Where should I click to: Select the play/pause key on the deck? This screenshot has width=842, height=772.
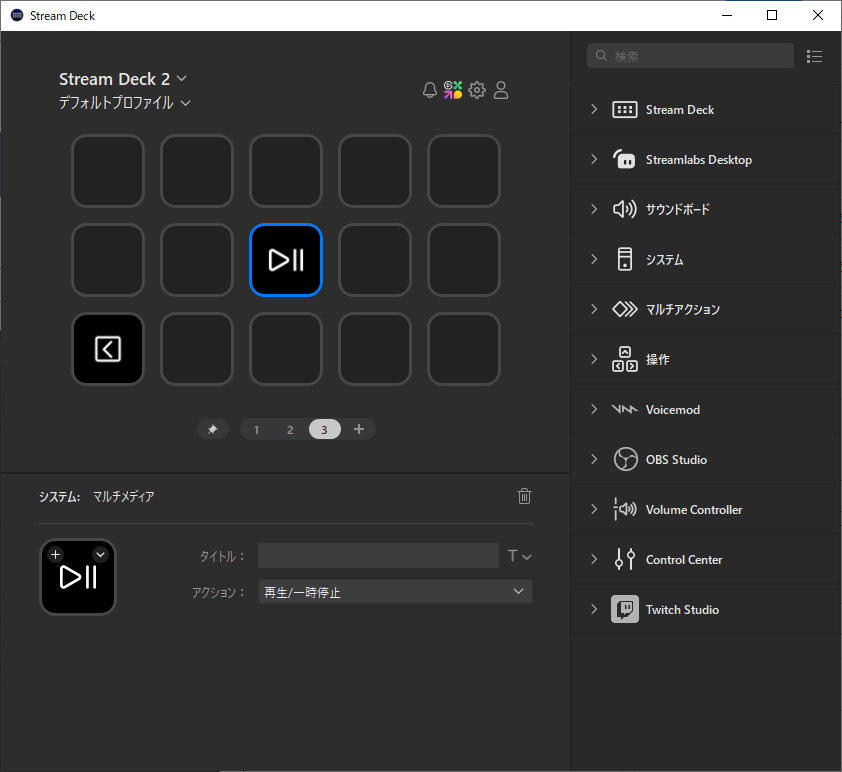286,260
